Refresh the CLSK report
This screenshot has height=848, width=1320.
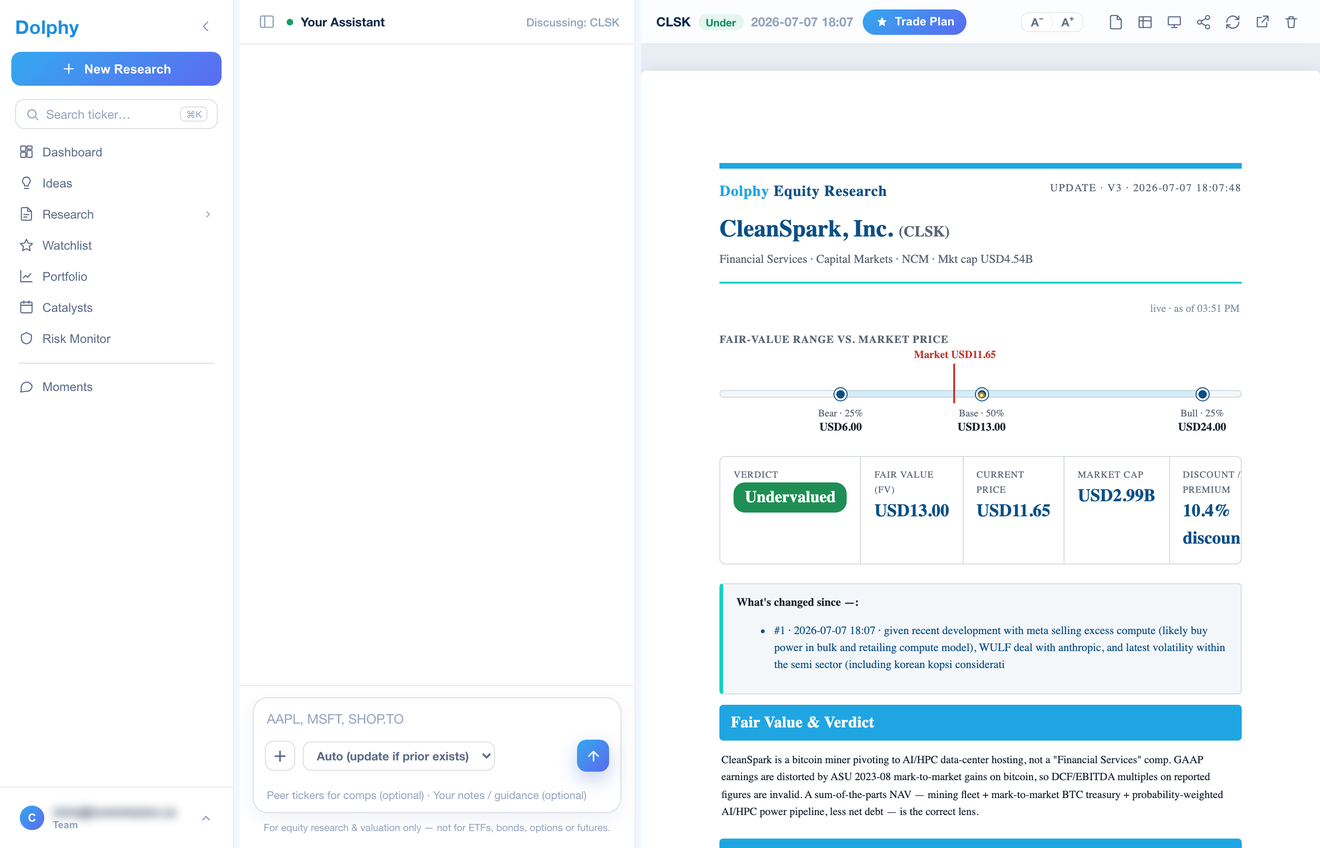1233,22
